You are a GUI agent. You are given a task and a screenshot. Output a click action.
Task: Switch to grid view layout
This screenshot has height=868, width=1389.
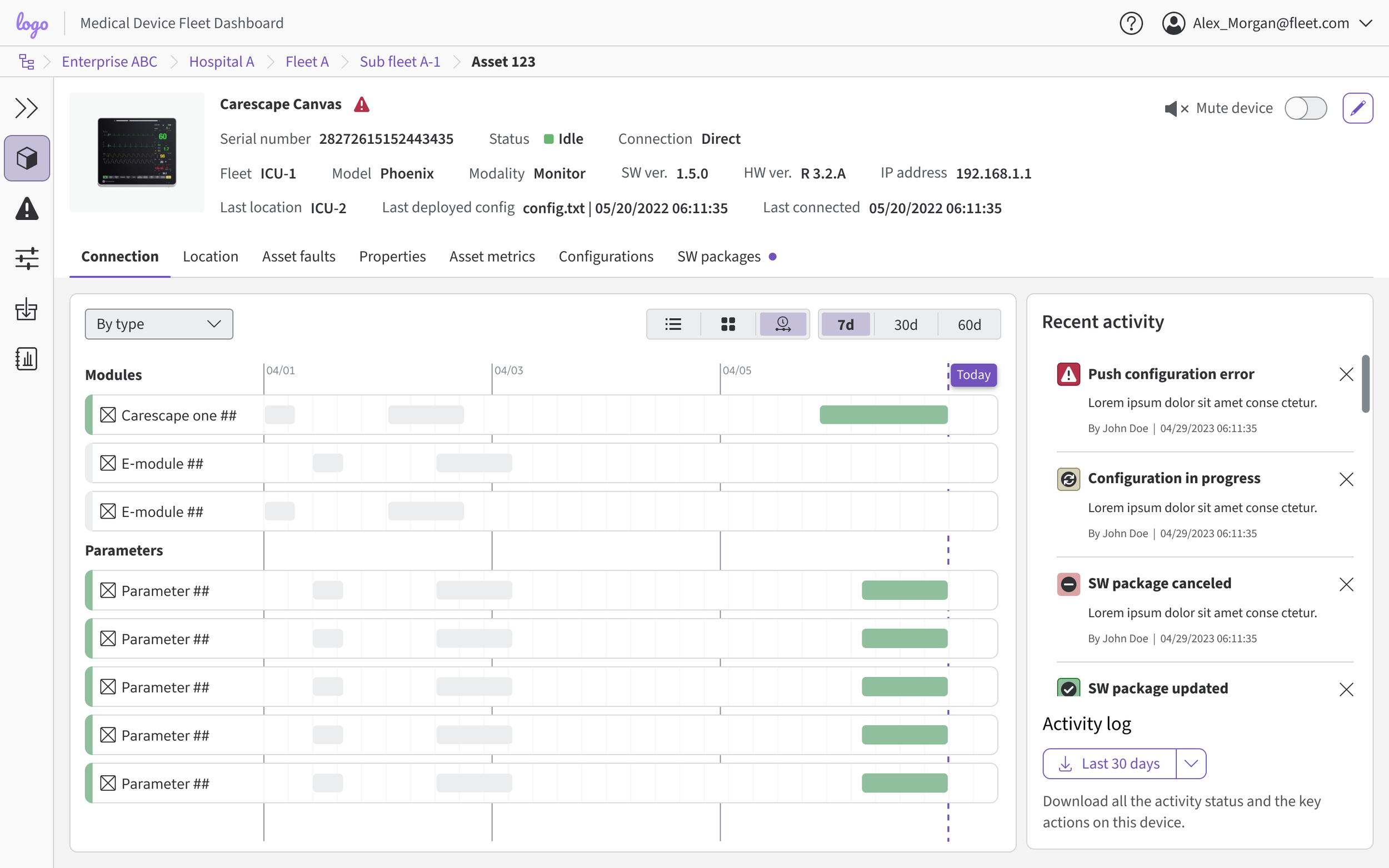tap(727, 324)
